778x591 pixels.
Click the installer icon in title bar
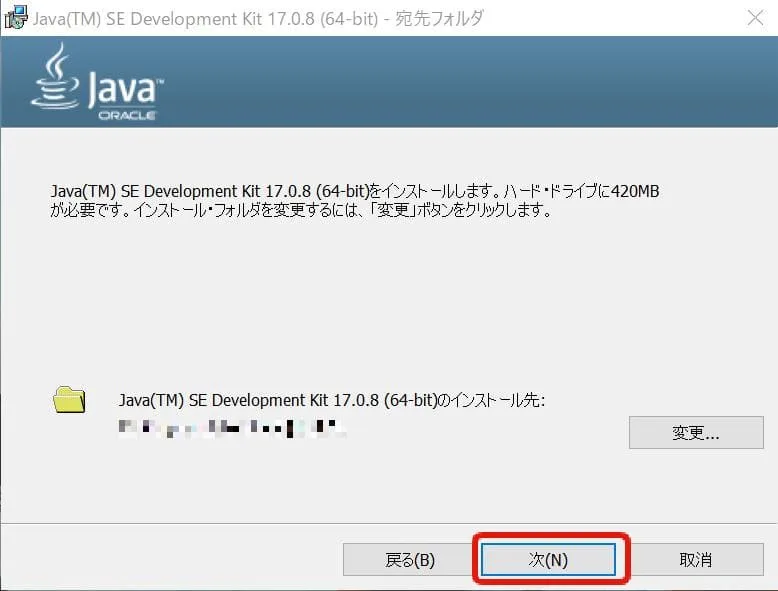[15, 18]
